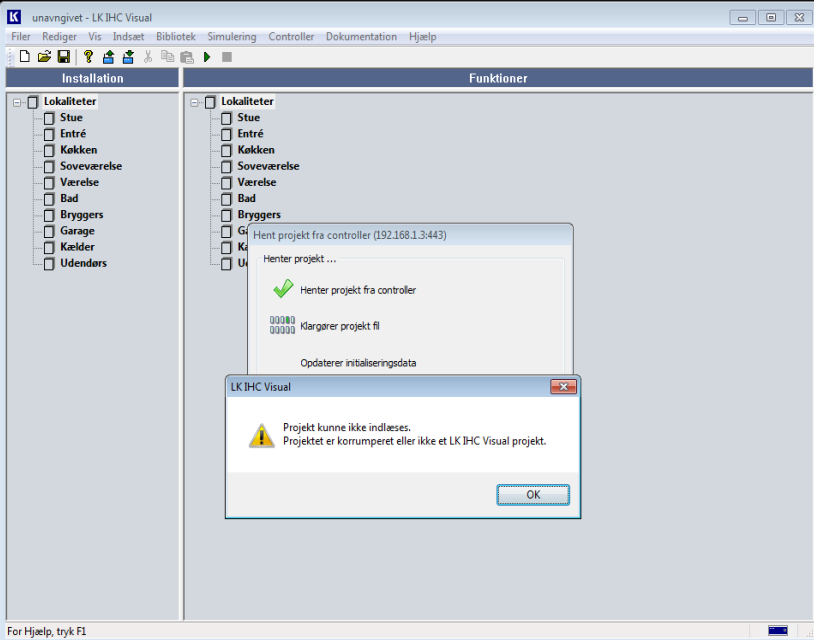The width and height of the screenshot is (814, 640).
Task: Click the new project toolbar icon
Action: (x=25, y=57)
